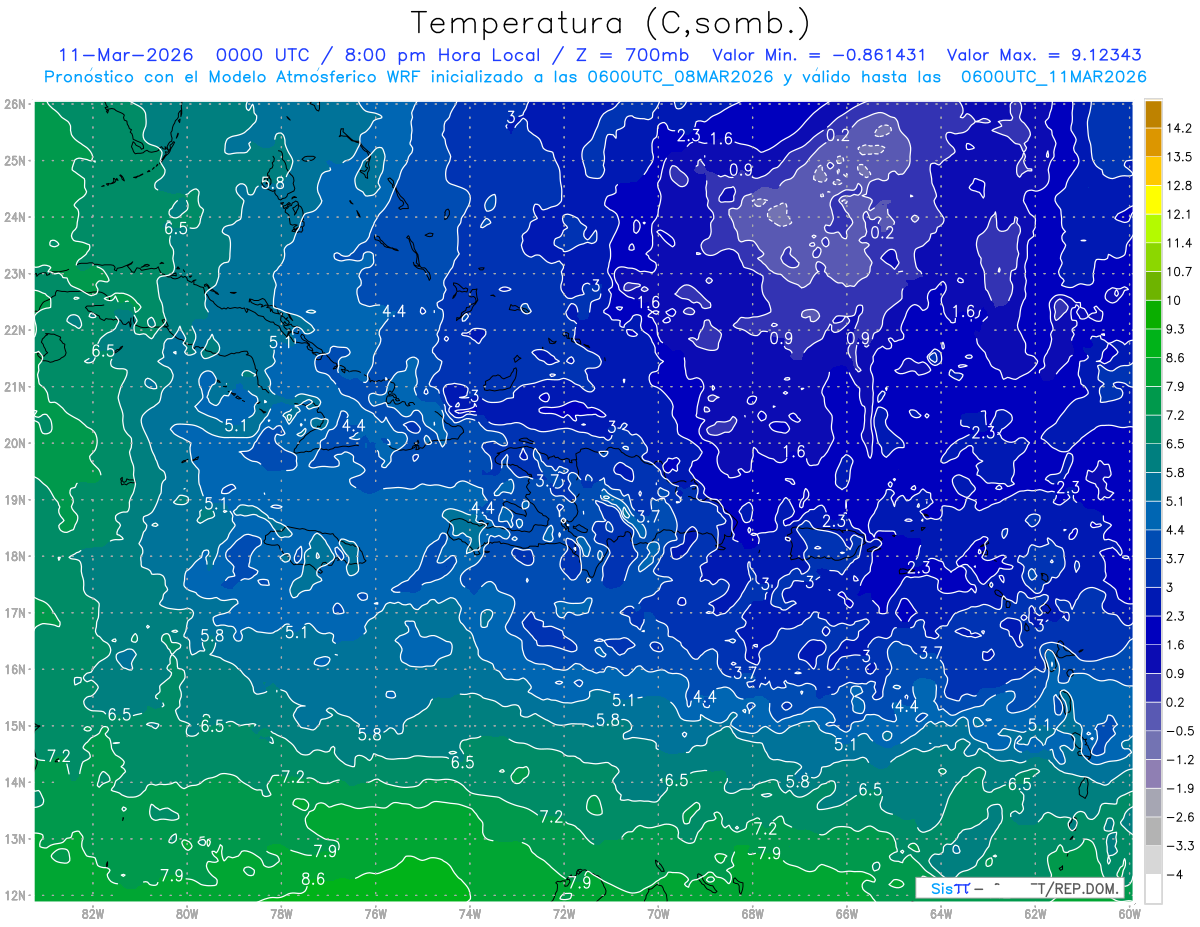
Task: Click the white legend swatch below -4
Action: coord(1153,887)
